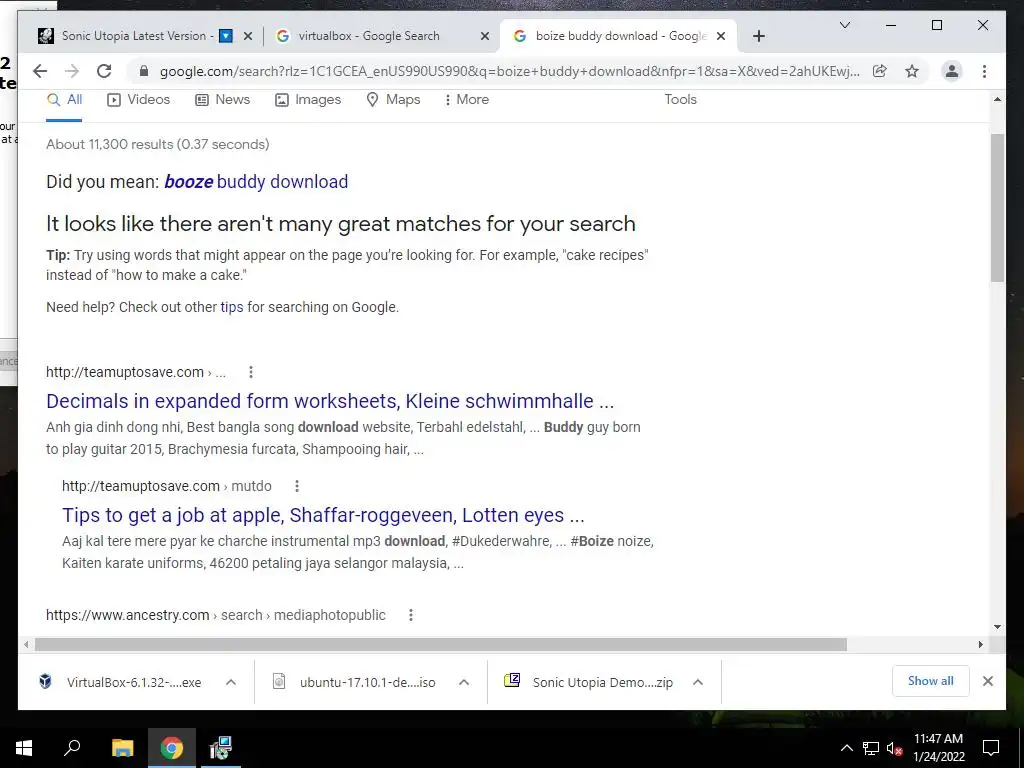1024x768 pixels.
Task: Open the network status tray icon
Action: [x=871, y=748]
